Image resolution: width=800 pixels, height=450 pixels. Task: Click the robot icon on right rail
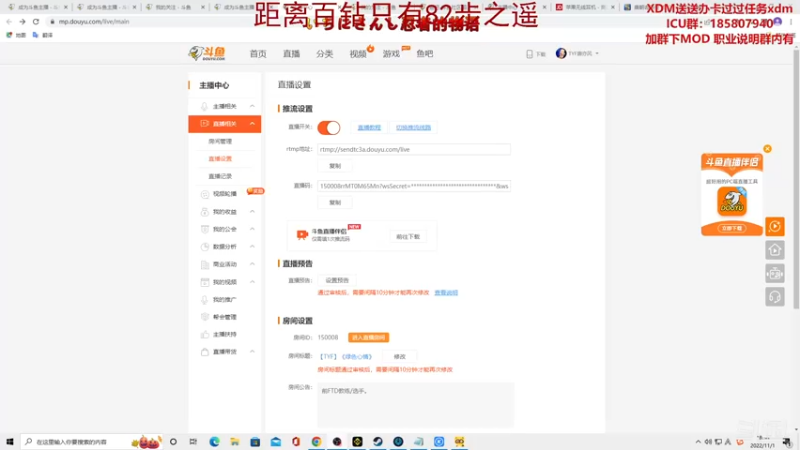(774, 273)
